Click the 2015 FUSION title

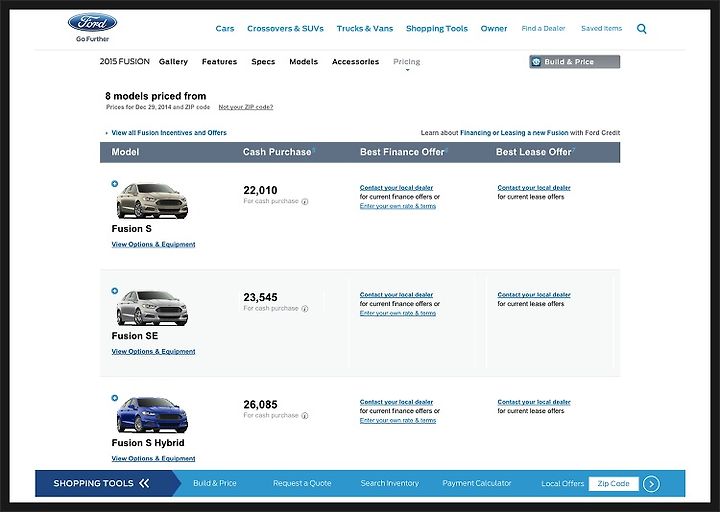click(124, 62)
